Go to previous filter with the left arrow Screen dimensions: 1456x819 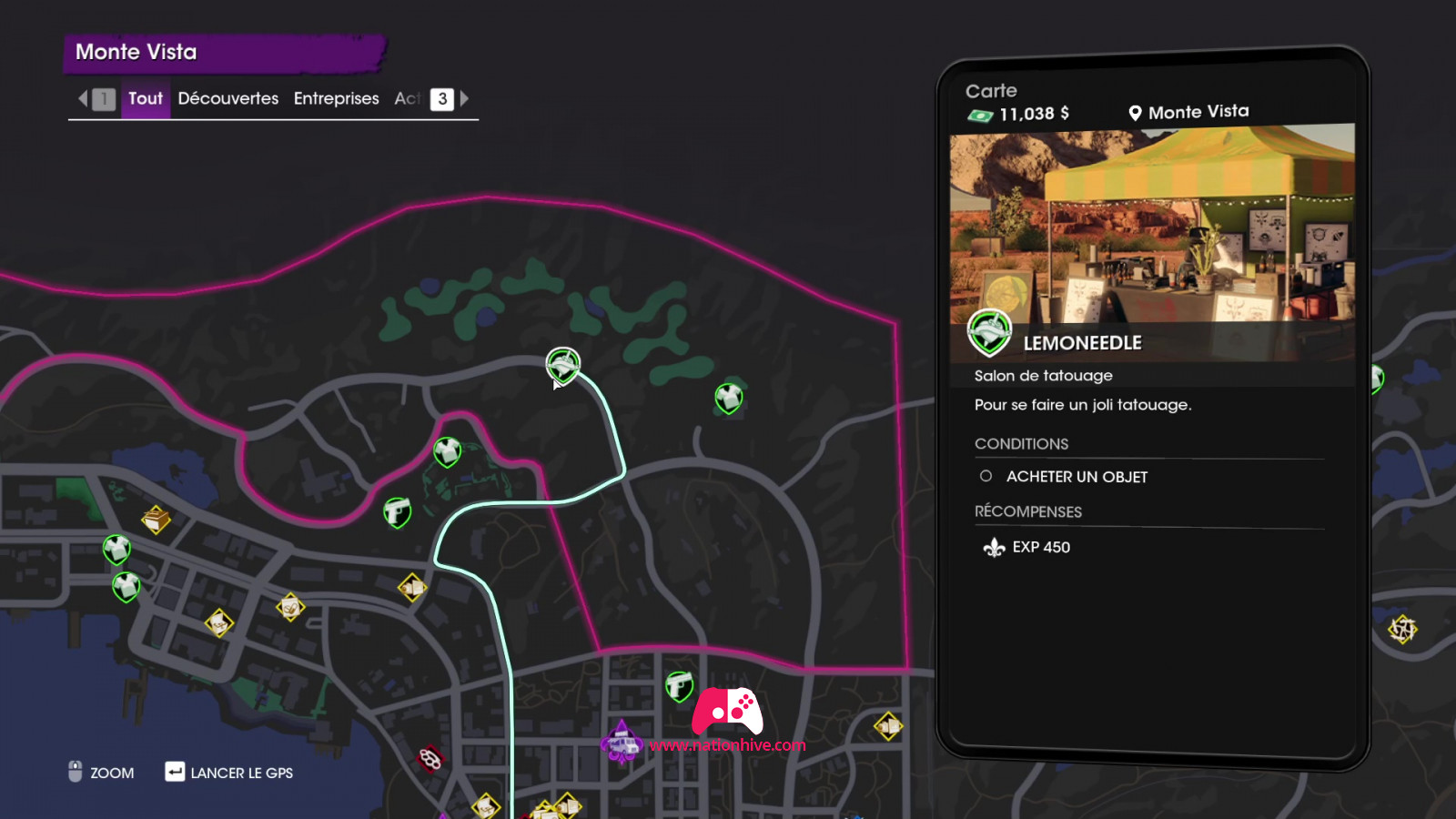[x=83, y=98]
